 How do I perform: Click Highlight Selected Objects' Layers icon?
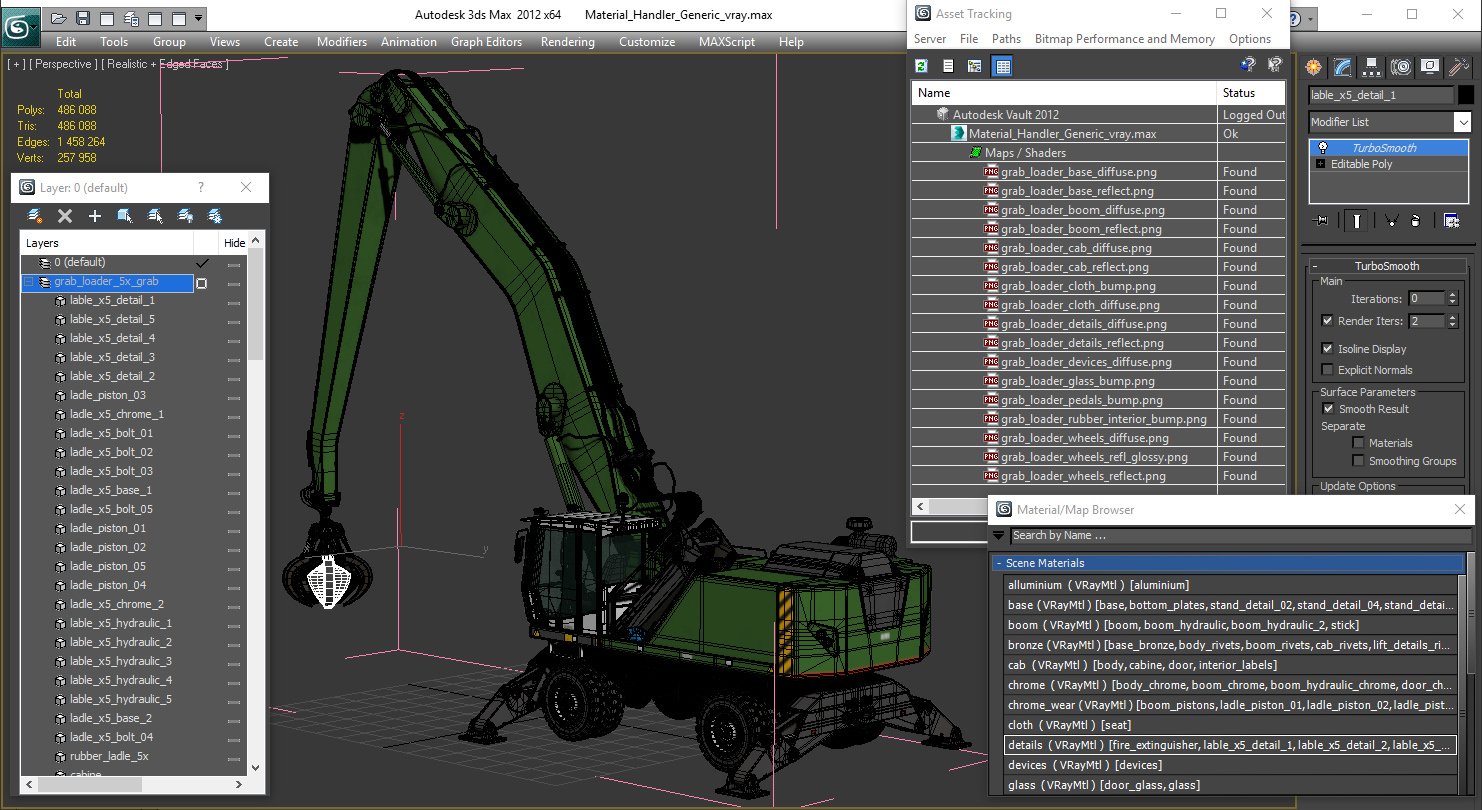tap(155, 216)
